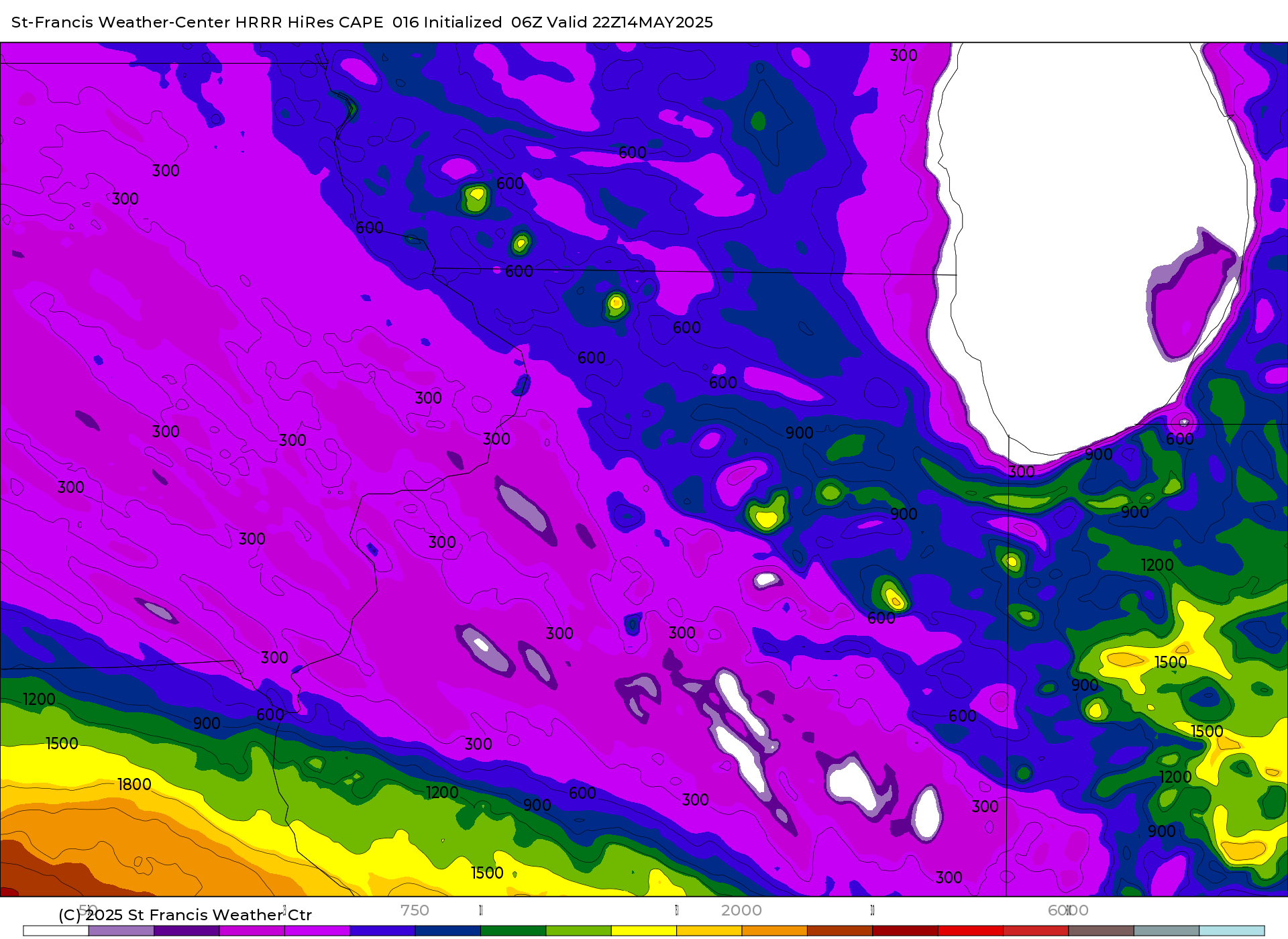Click the dark green legend swatch
Screen dimensions: 1288x939
coord(513,931)
